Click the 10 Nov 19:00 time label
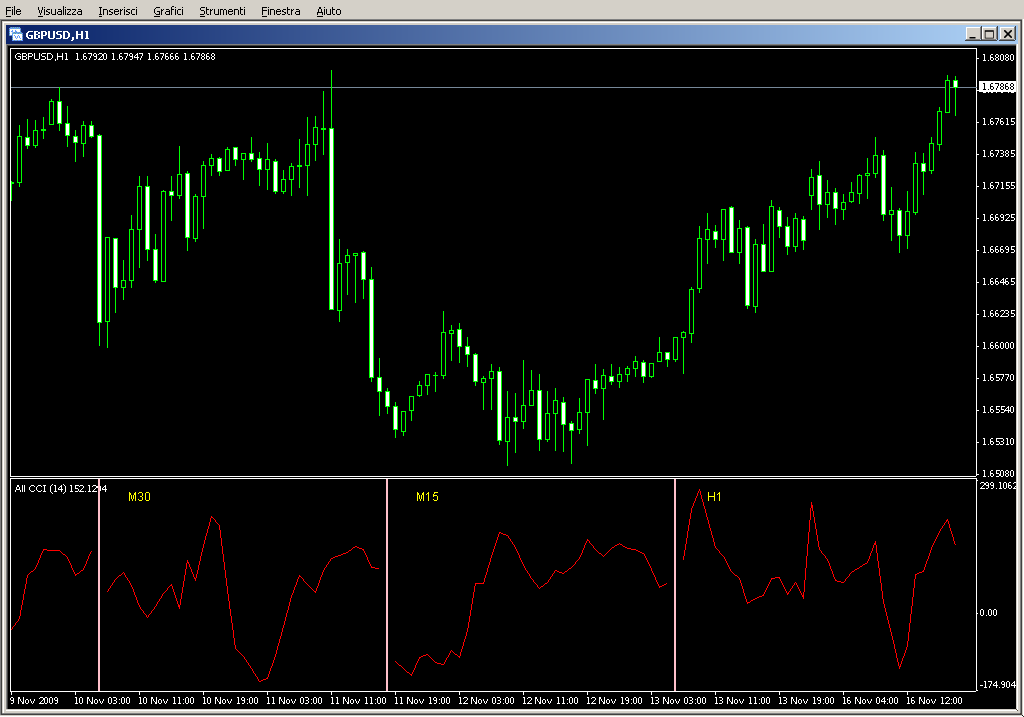The height and width of the screenshot is (717, 1024). (x=230, y=701)
